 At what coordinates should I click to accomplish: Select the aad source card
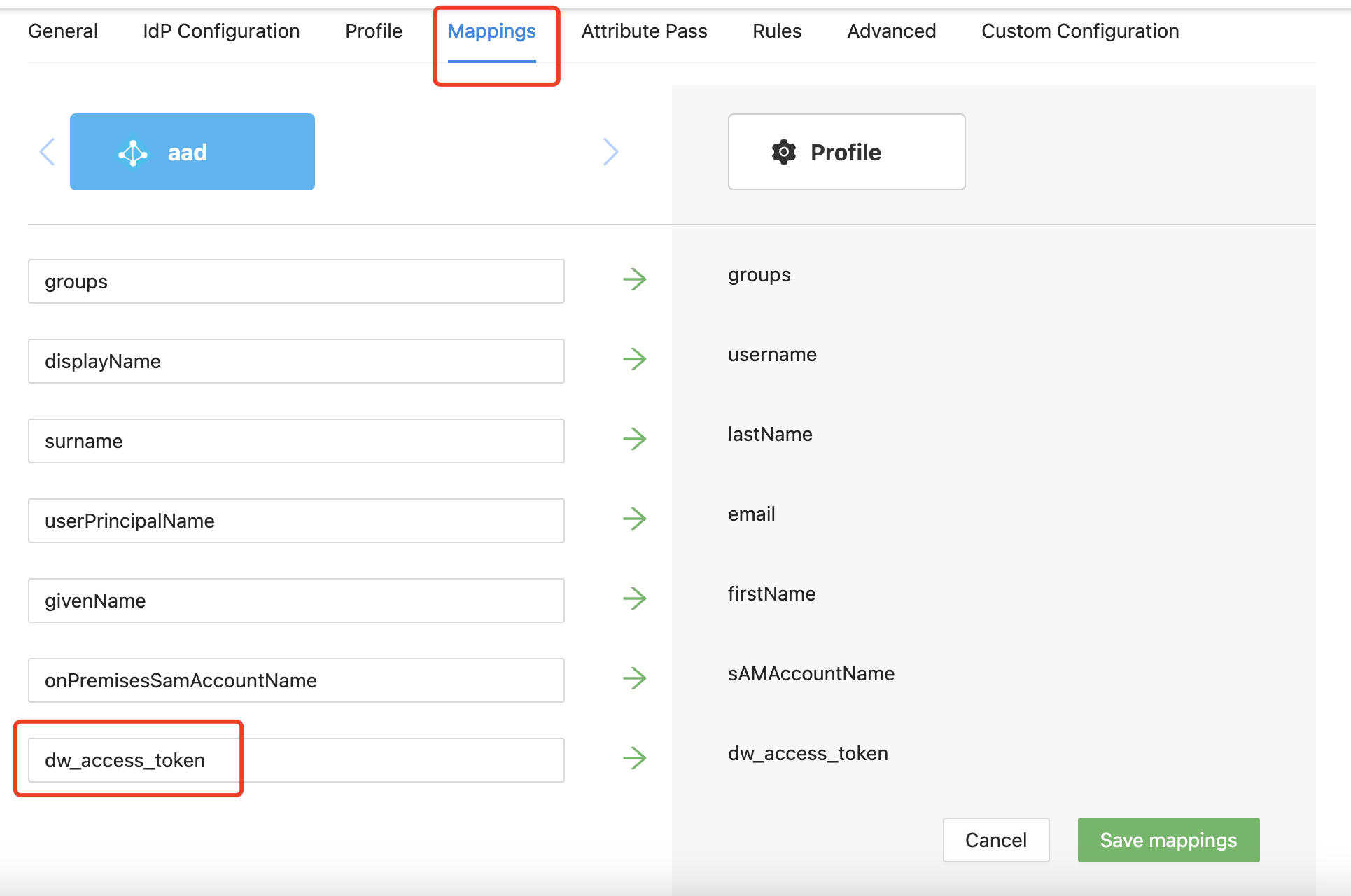tap(192, 152)
